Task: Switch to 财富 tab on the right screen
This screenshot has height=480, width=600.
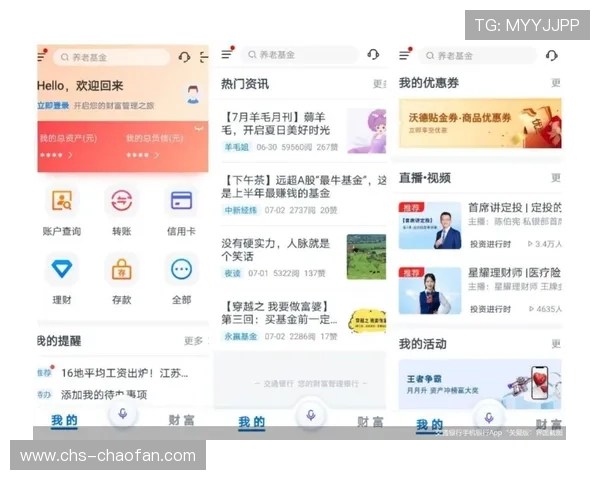Action: [x=548, y=424]
